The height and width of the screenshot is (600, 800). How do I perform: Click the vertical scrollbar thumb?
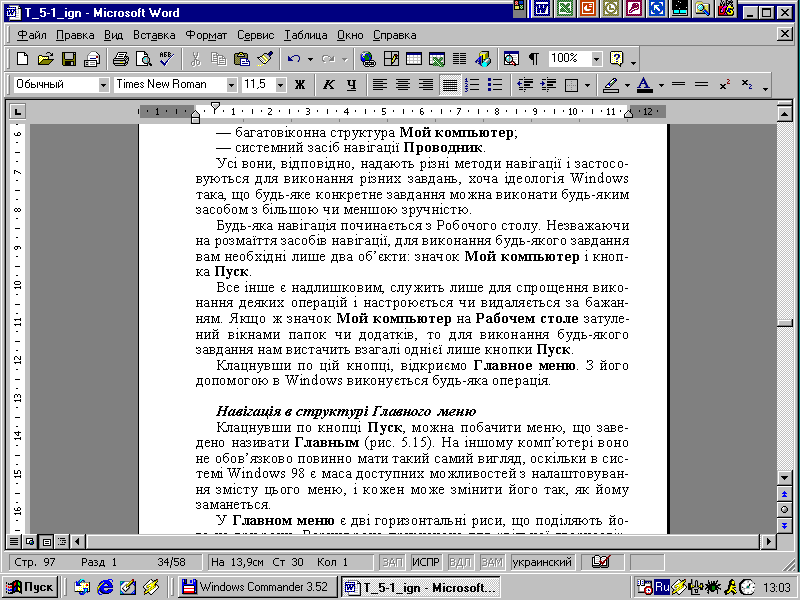click(784, 323)
